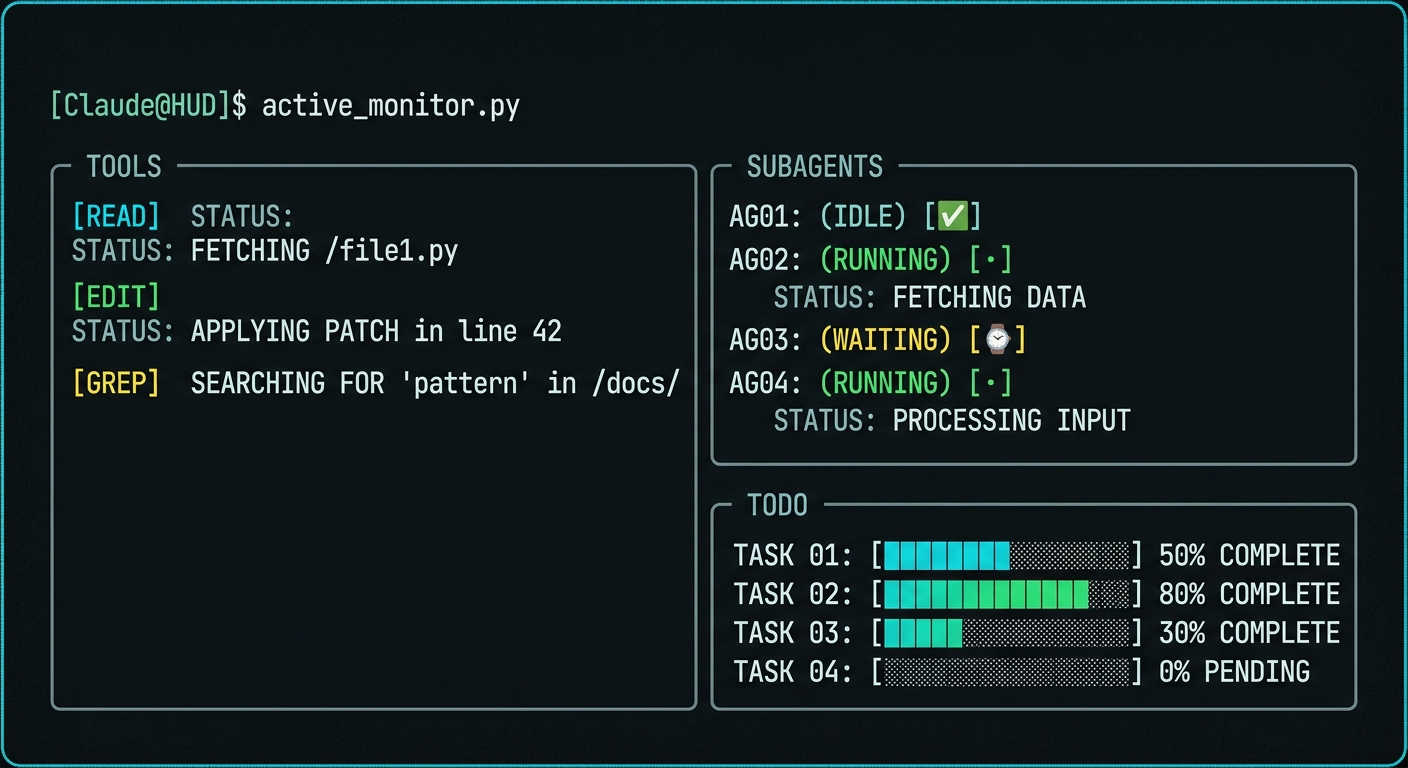The height and width of the screenshot is (768, 1408).
Task: Select the [EDIT] tool tag
Action: (x=116, y=296)
